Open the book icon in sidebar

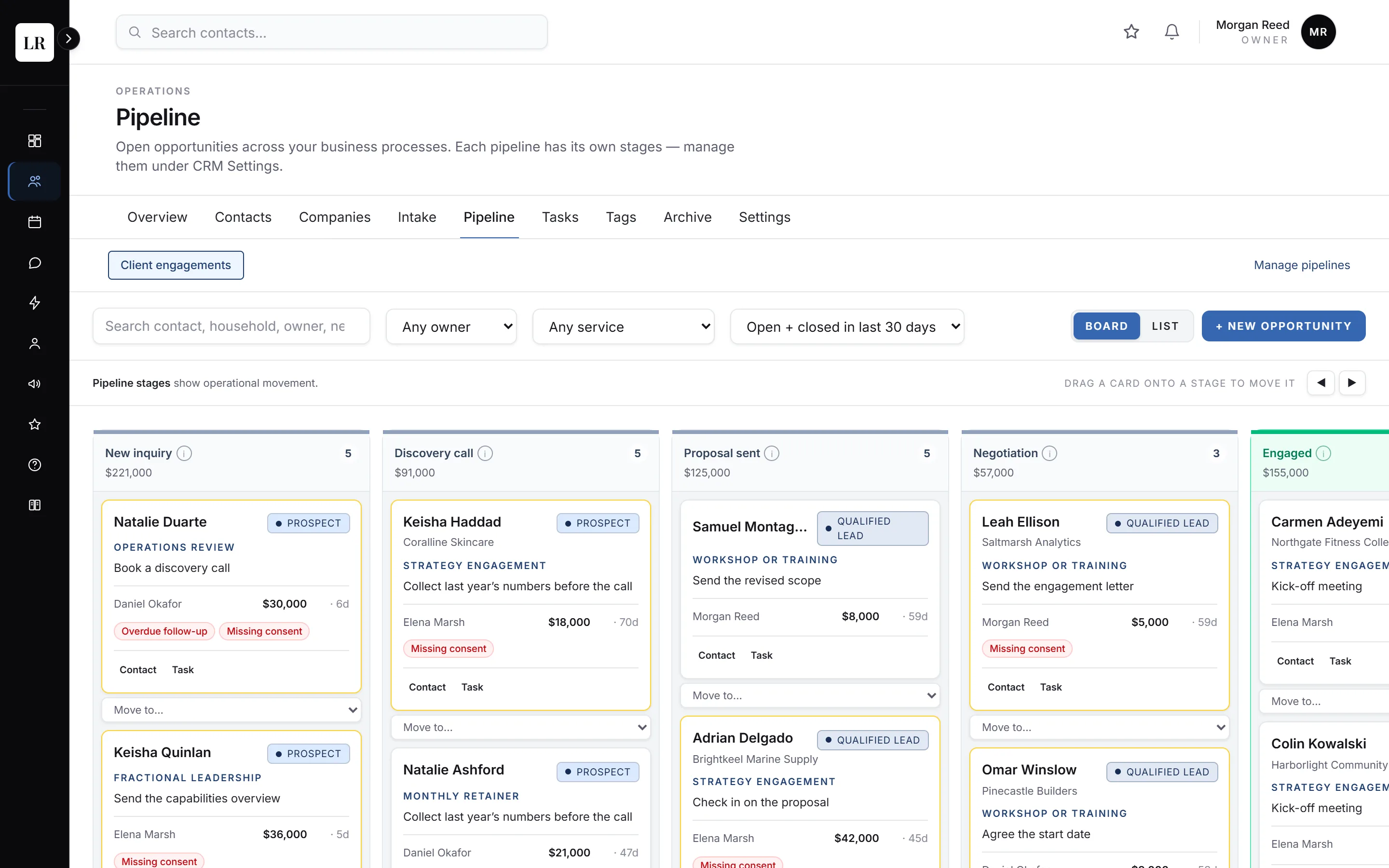34,505
